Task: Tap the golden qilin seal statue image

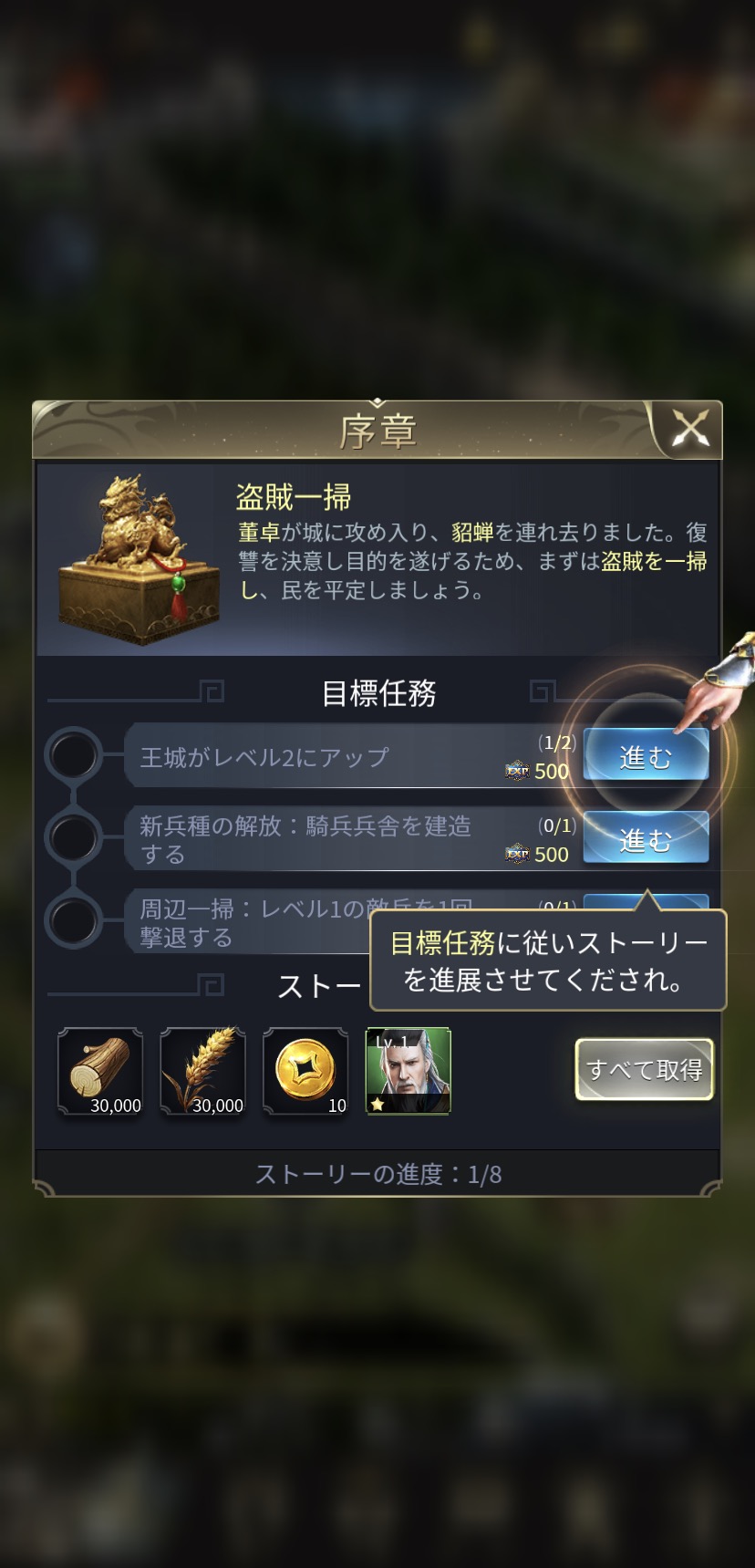Action: tap(139, 559)
